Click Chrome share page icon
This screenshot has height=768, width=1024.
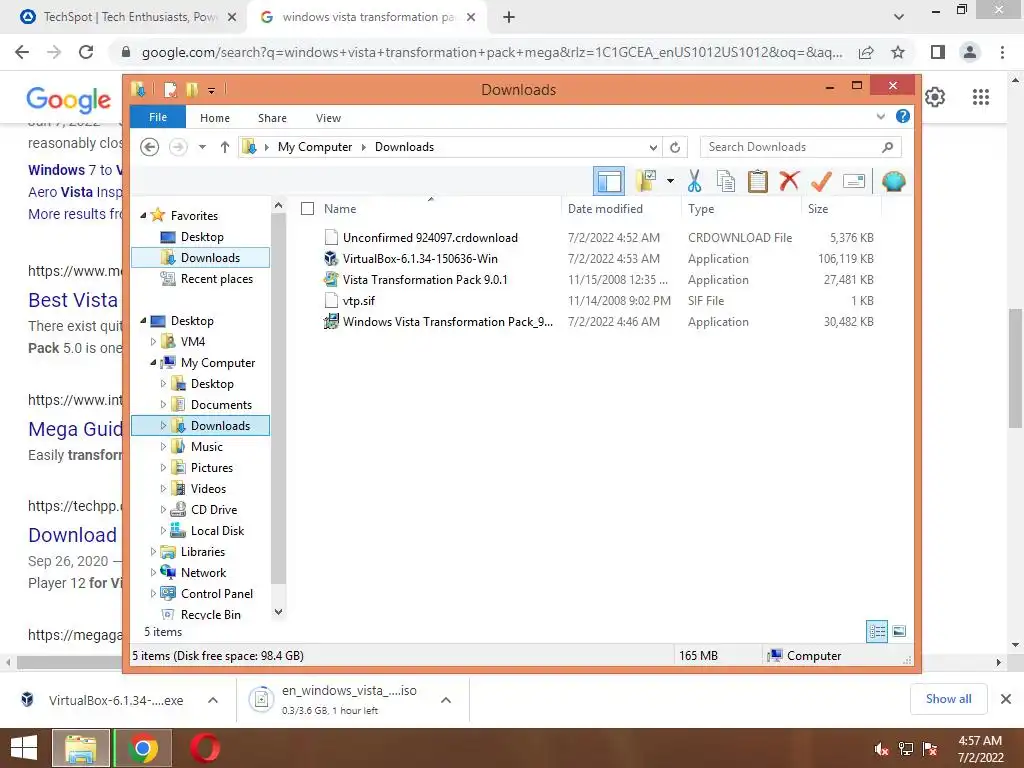coord(866,52)
